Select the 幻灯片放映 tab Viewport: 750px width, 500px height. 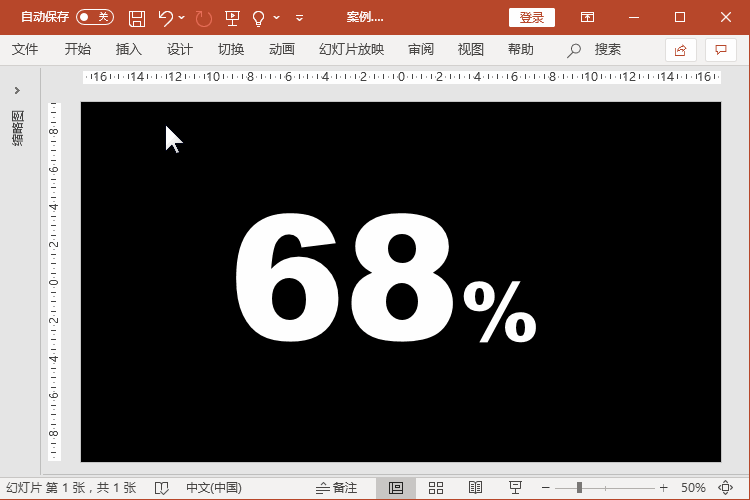click(352, 49)
